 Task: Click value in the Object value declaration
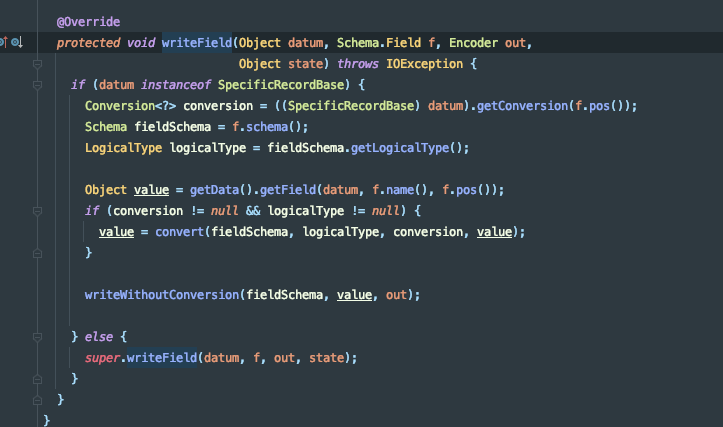[152, 190]
